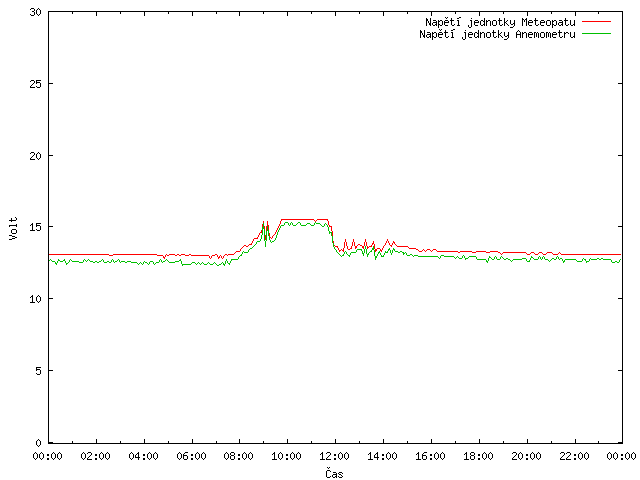
Task: Click the x-axis label 06:00
Action: [191, 456]
